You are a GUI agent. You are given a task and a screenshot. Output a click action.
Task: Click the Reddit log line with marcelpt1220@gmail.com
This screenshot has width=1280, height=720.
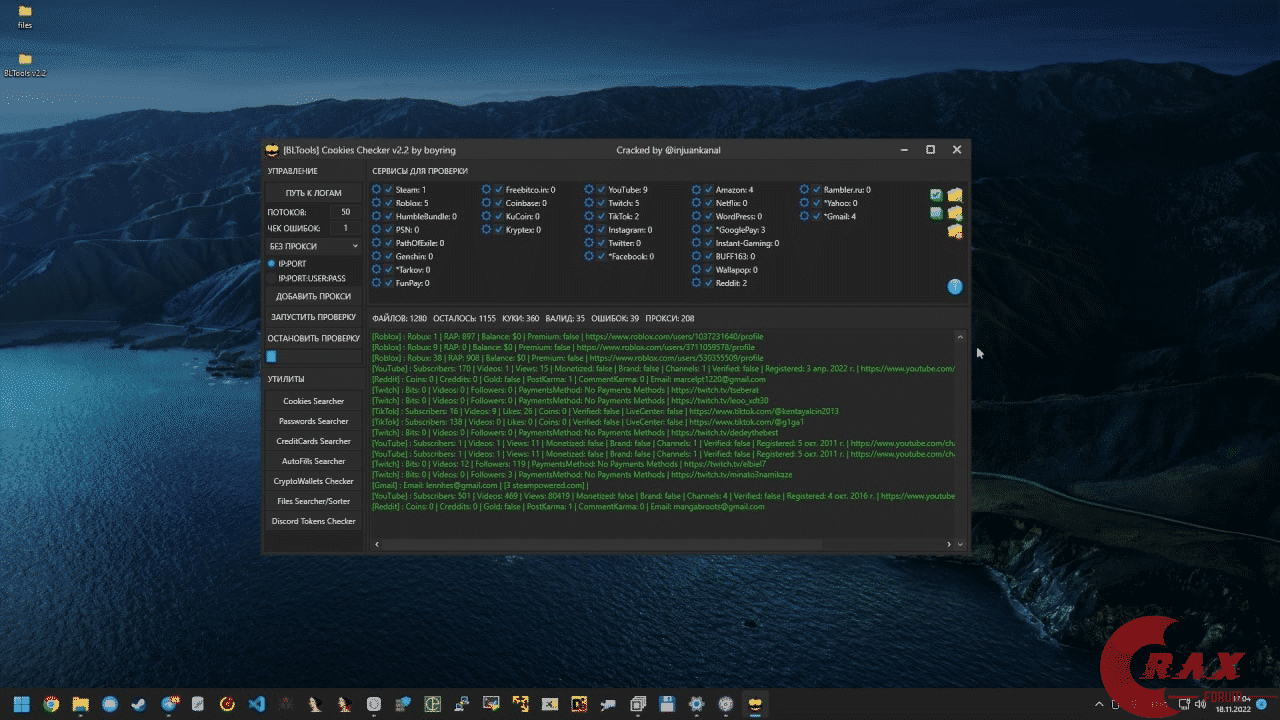pos(568,380)
